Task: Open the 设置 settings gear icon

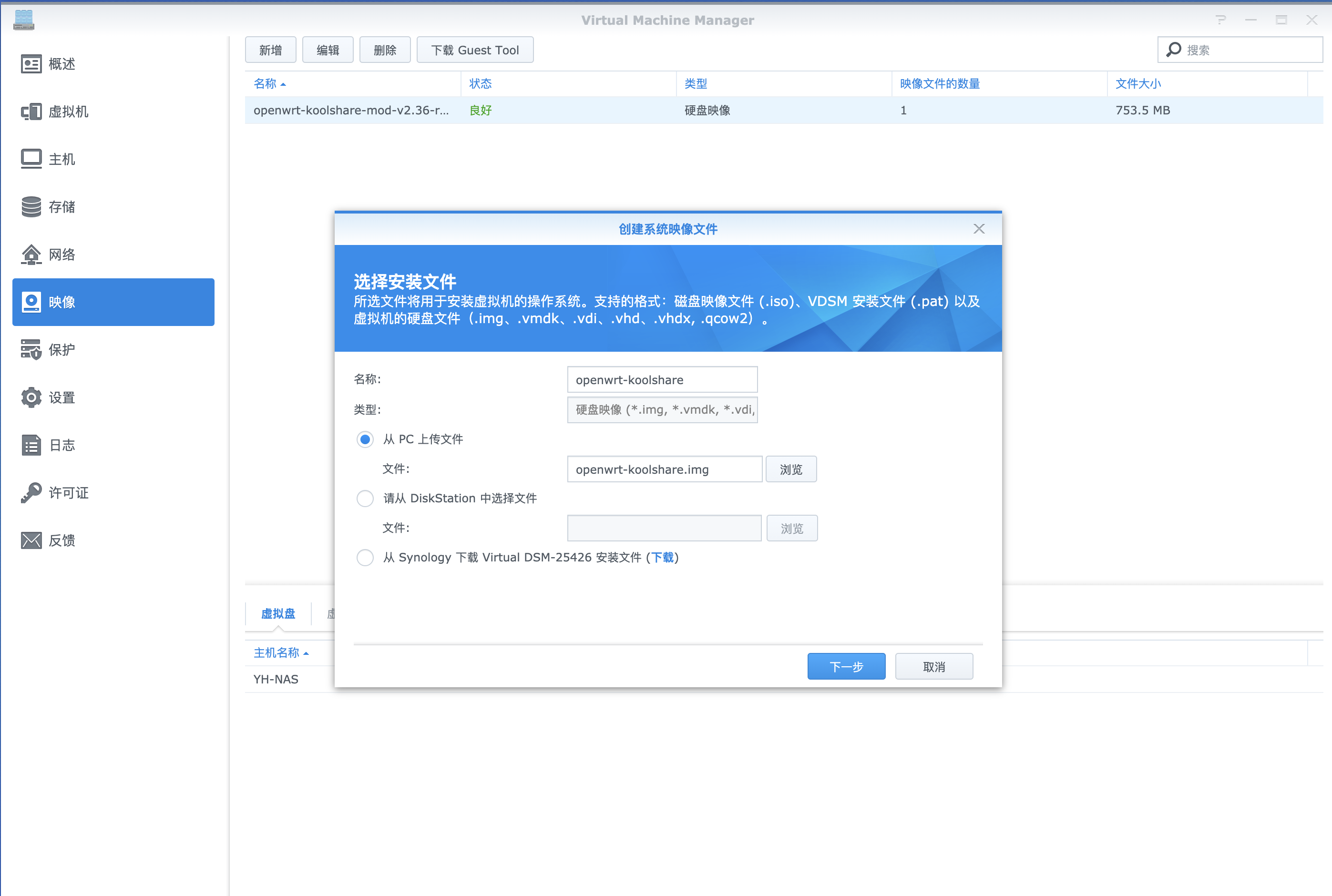Action: 31,397
